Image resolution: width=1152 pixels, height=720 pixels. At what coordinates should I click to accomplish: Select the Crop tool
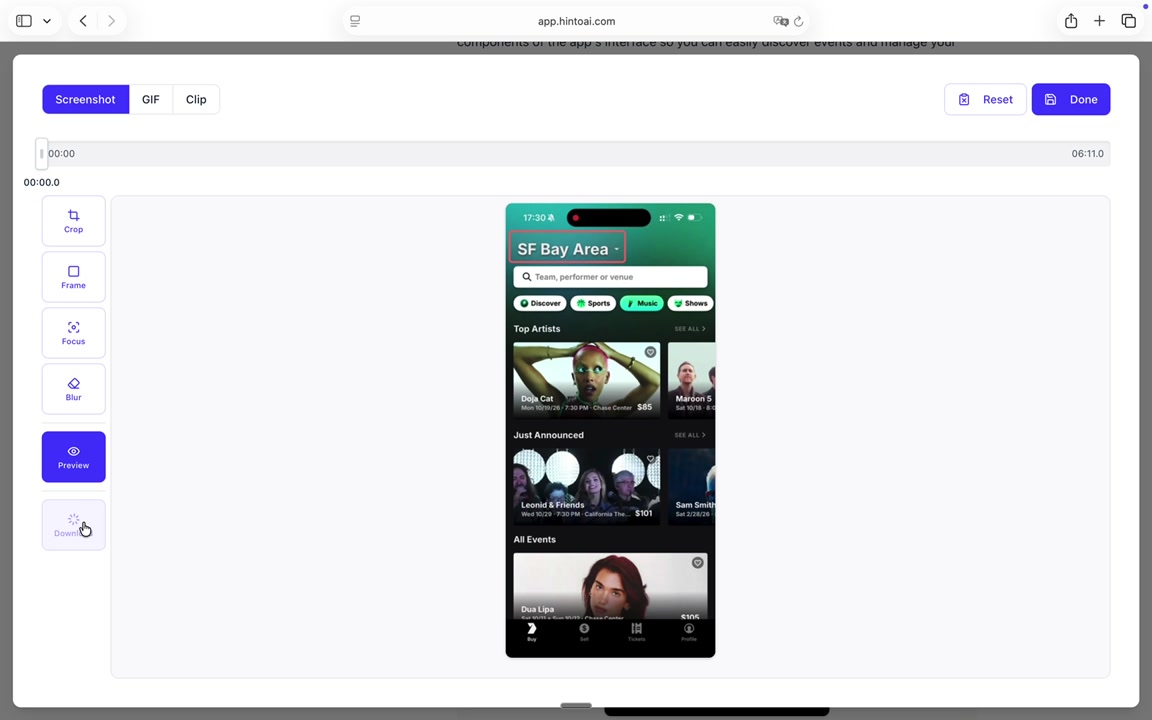pos(73,221)
